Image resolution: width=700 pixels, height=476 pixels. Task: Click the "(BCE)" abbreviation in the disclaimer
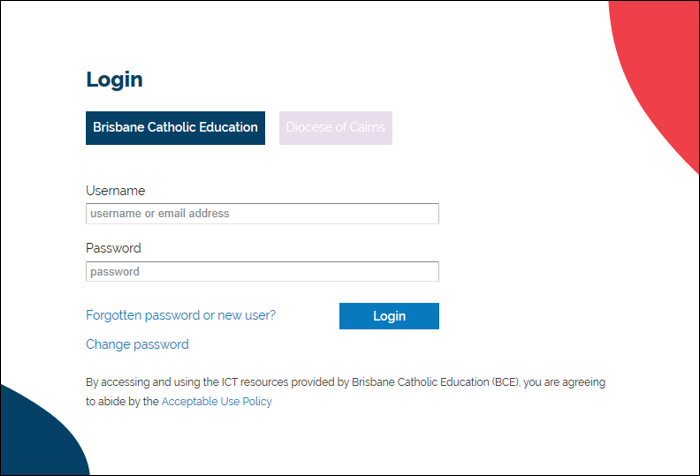pyautogui.click(x=505, y=382)
